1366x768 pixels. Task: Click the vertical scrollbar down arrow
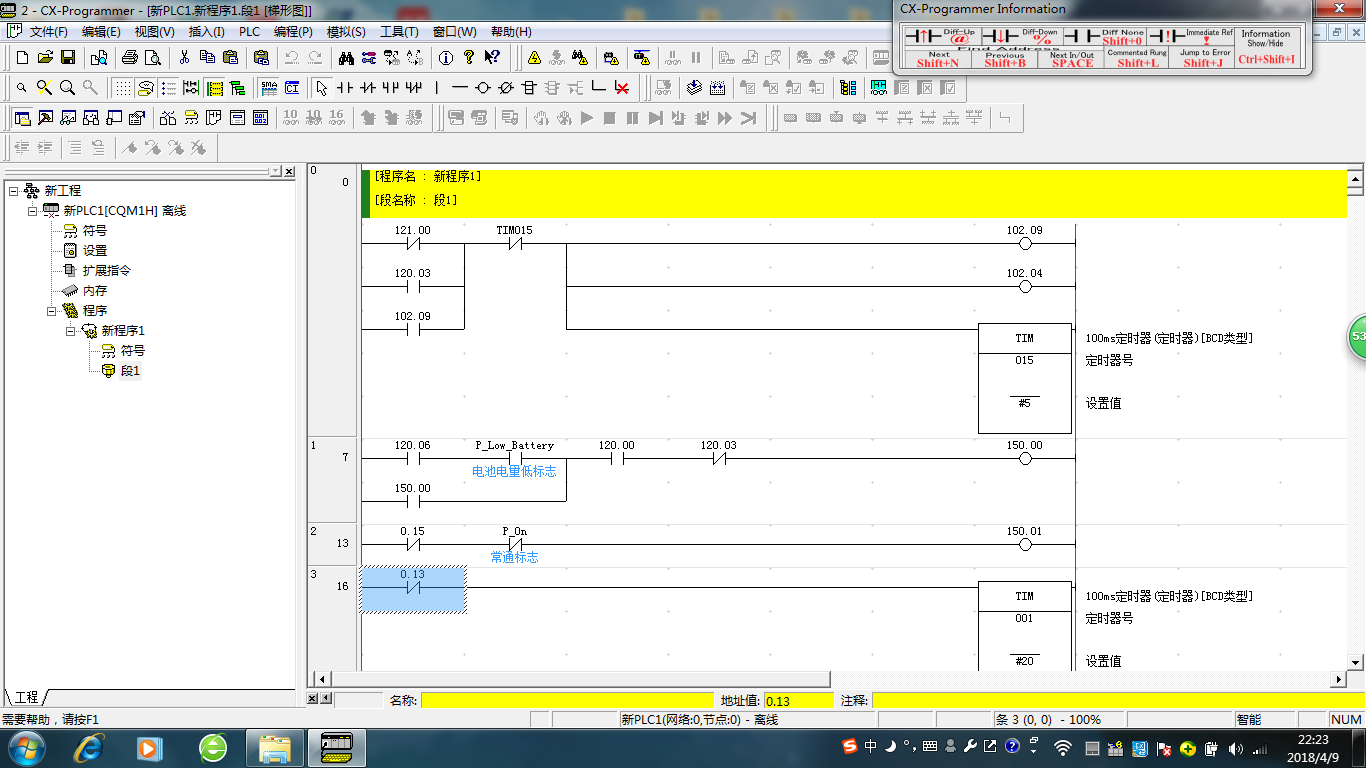click(x=1356, y=662)
